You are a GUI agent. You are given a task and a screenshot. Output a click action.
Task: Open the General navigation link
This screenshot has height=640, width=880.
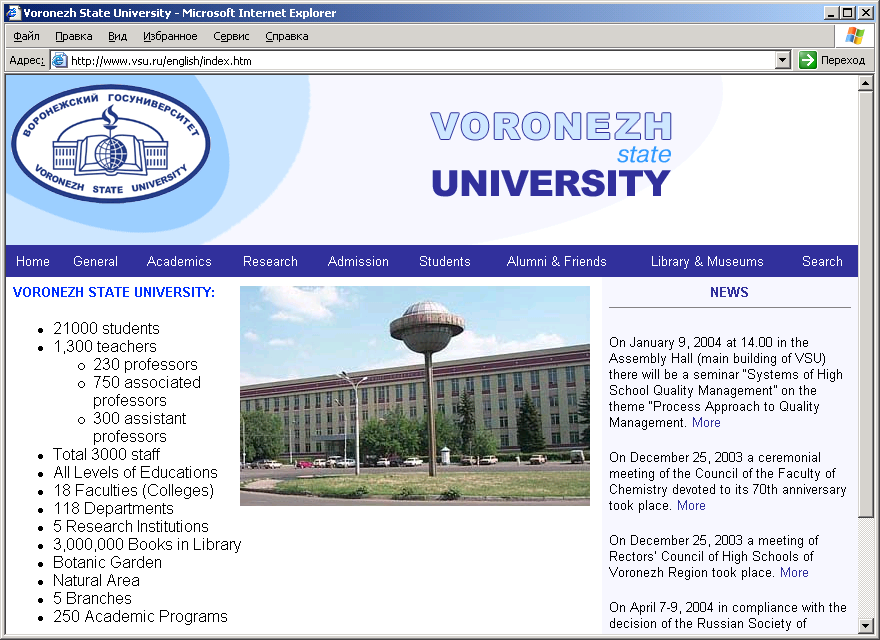tap(95, 262)
